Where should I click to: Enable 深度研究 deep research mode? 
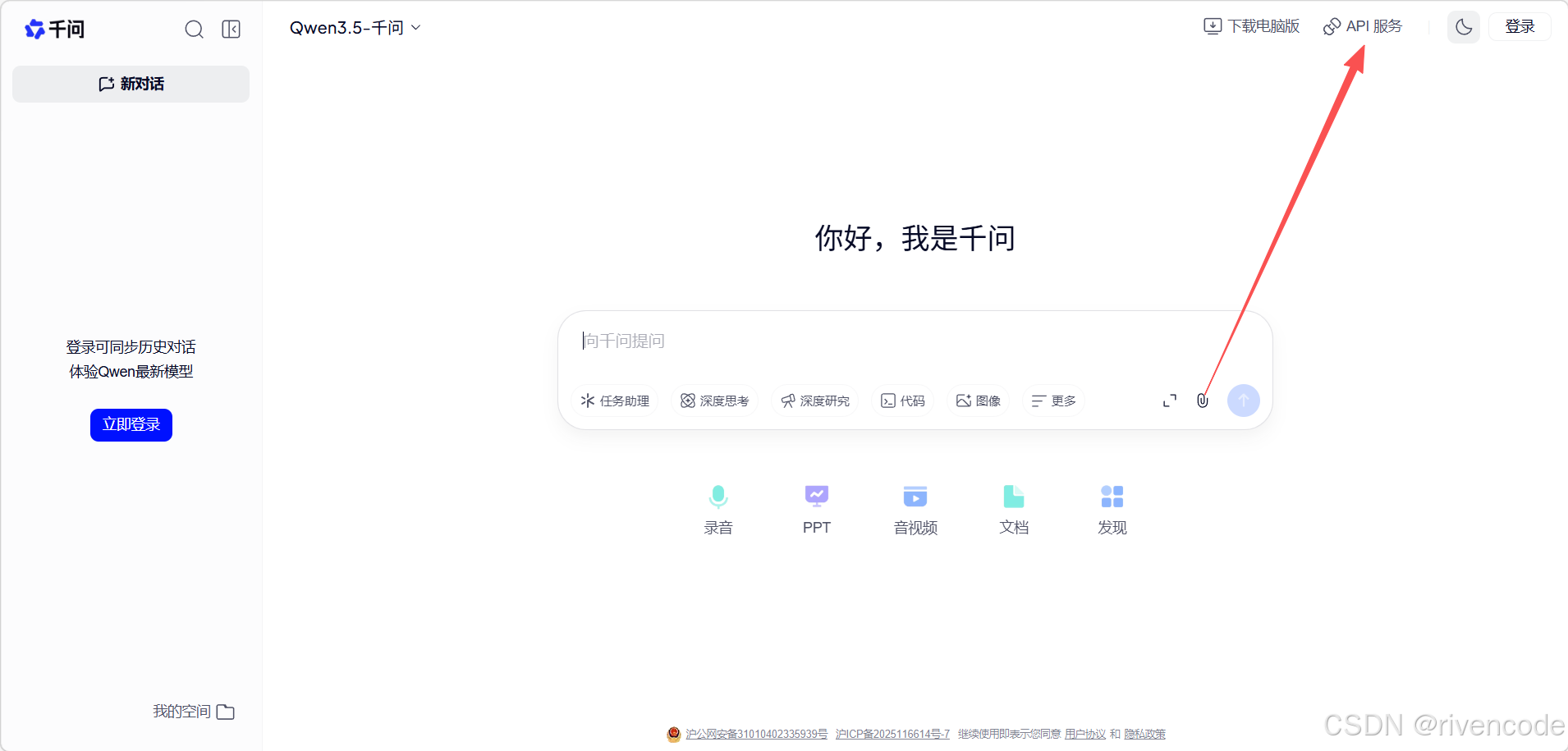point(814,401)
